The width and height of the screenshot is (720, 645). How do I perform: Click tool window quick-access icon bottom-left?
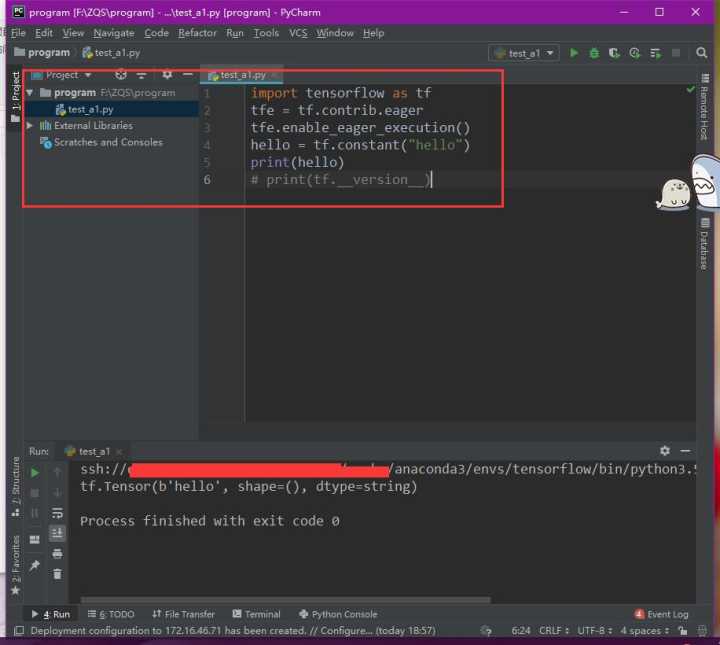(x=19, y=631)
